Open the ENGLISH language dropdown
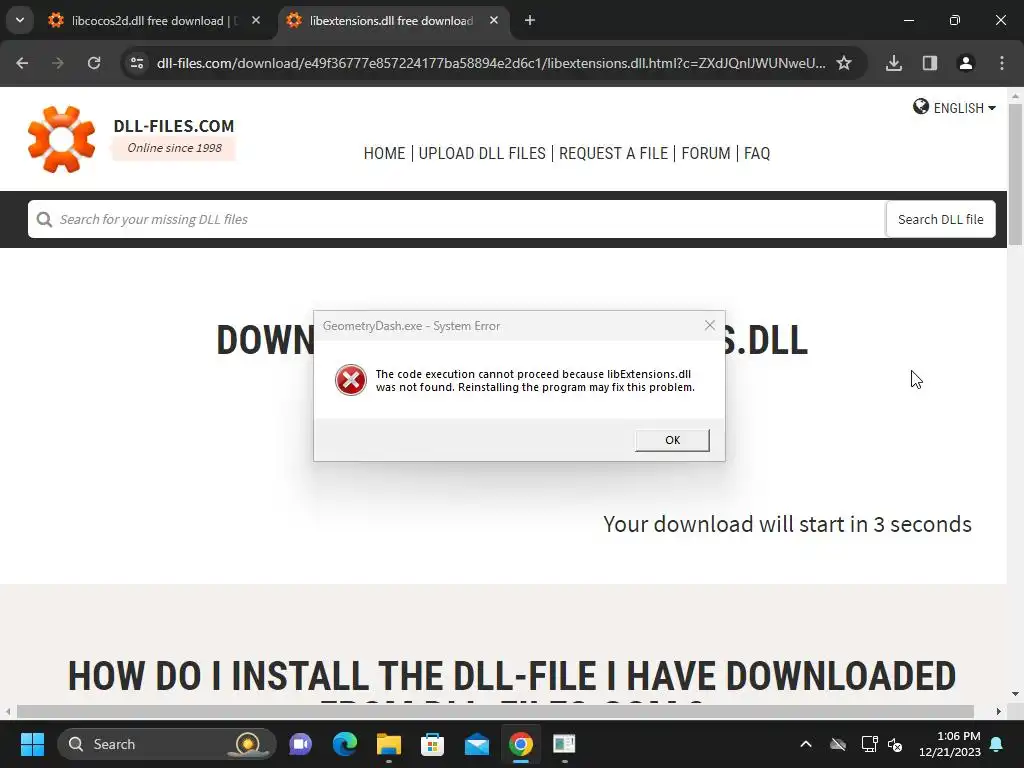 (x=964, y=108)
